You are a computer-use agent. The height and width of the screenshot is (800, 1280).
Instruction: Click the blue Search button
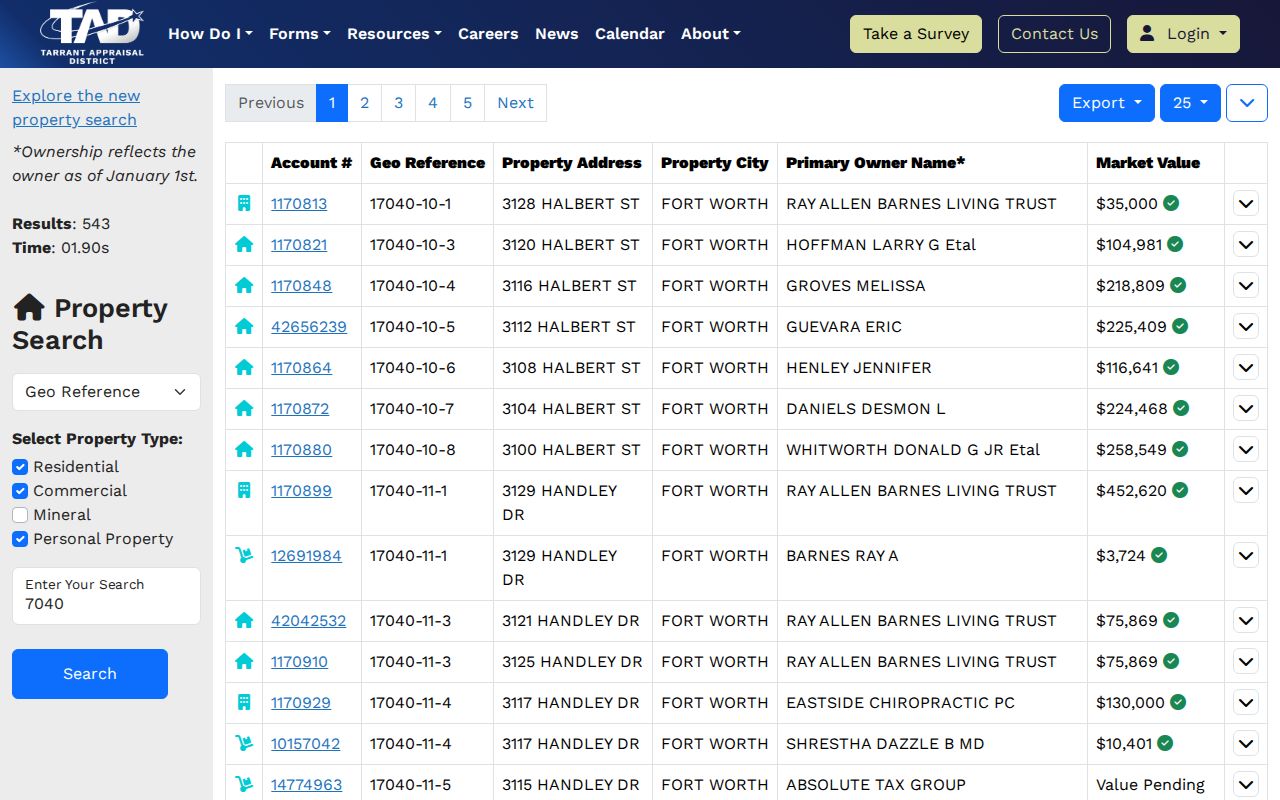[x=90, y=674]
